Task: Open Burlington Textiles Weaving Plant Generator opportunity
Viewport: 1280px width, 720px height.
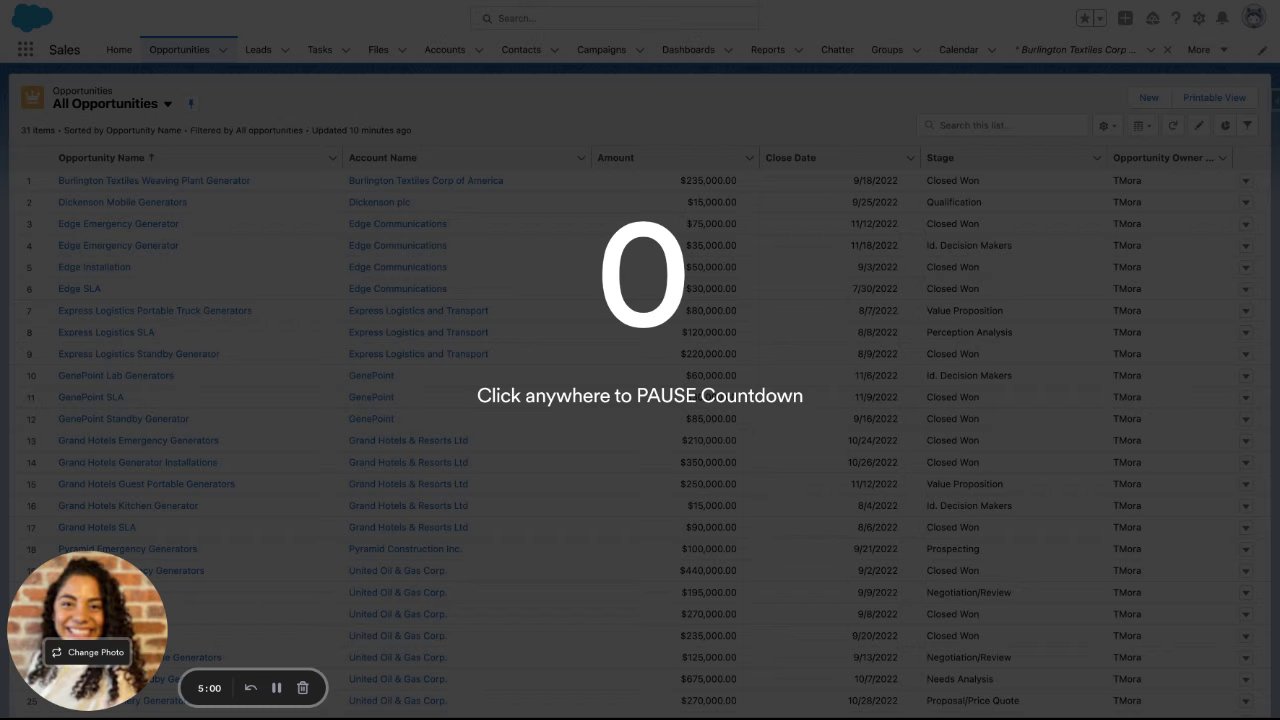Action: point(154,181)
